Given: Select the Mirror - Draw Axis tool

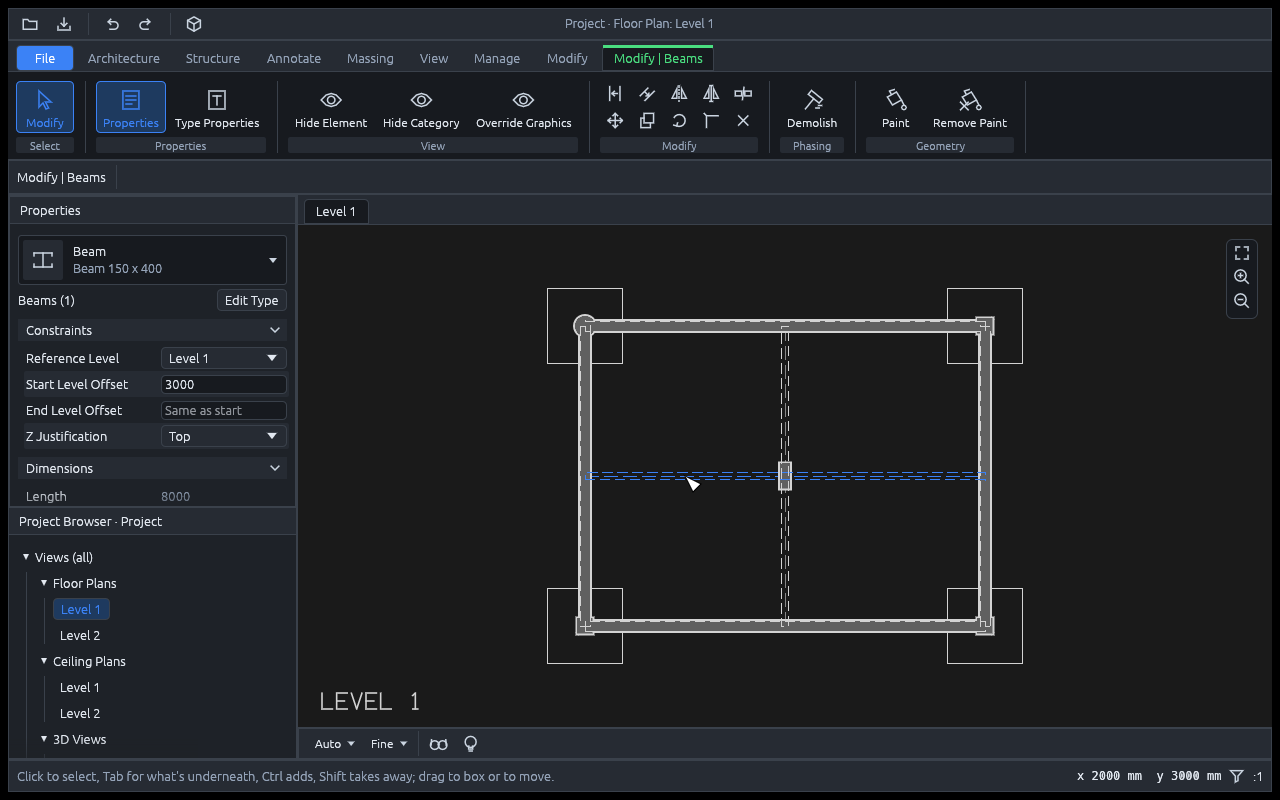Looking at the screenshot, I should pos(711,94).
